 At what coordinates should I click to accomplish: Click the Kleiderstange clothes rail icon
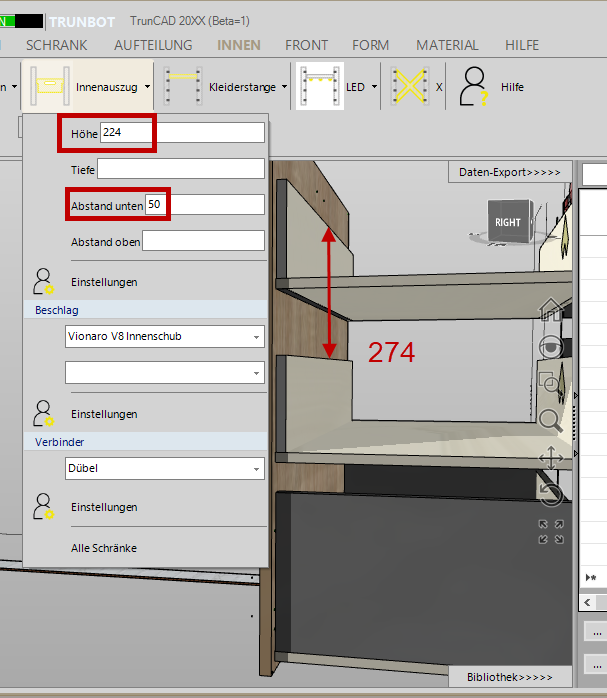point(183,87)
